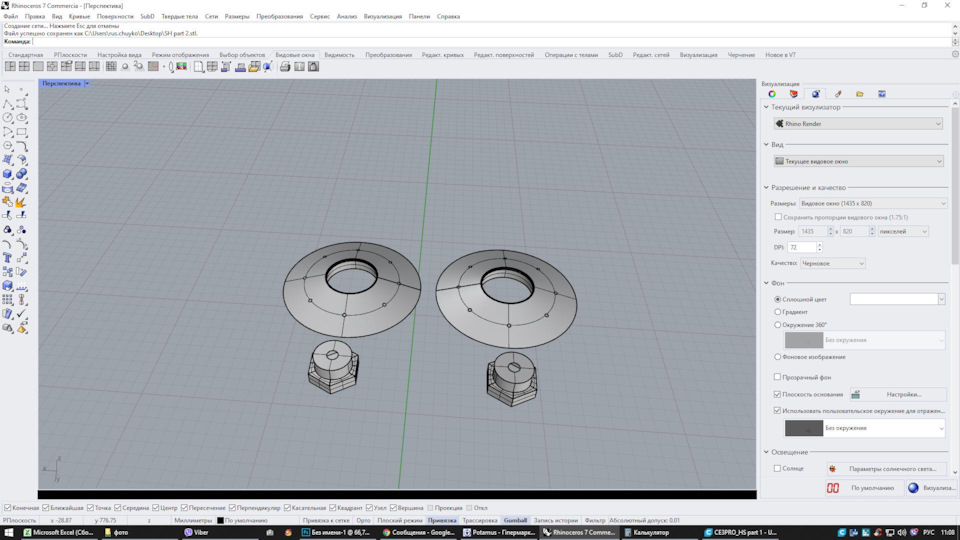
Task: Click the sun parameters icon
Action: pos(832,468)
